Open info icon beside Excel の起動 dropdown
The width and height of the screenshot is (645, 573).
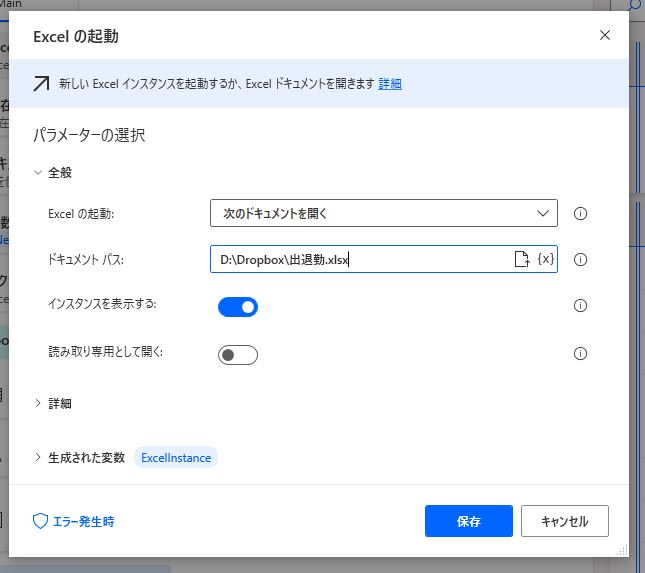coord(580,213)
